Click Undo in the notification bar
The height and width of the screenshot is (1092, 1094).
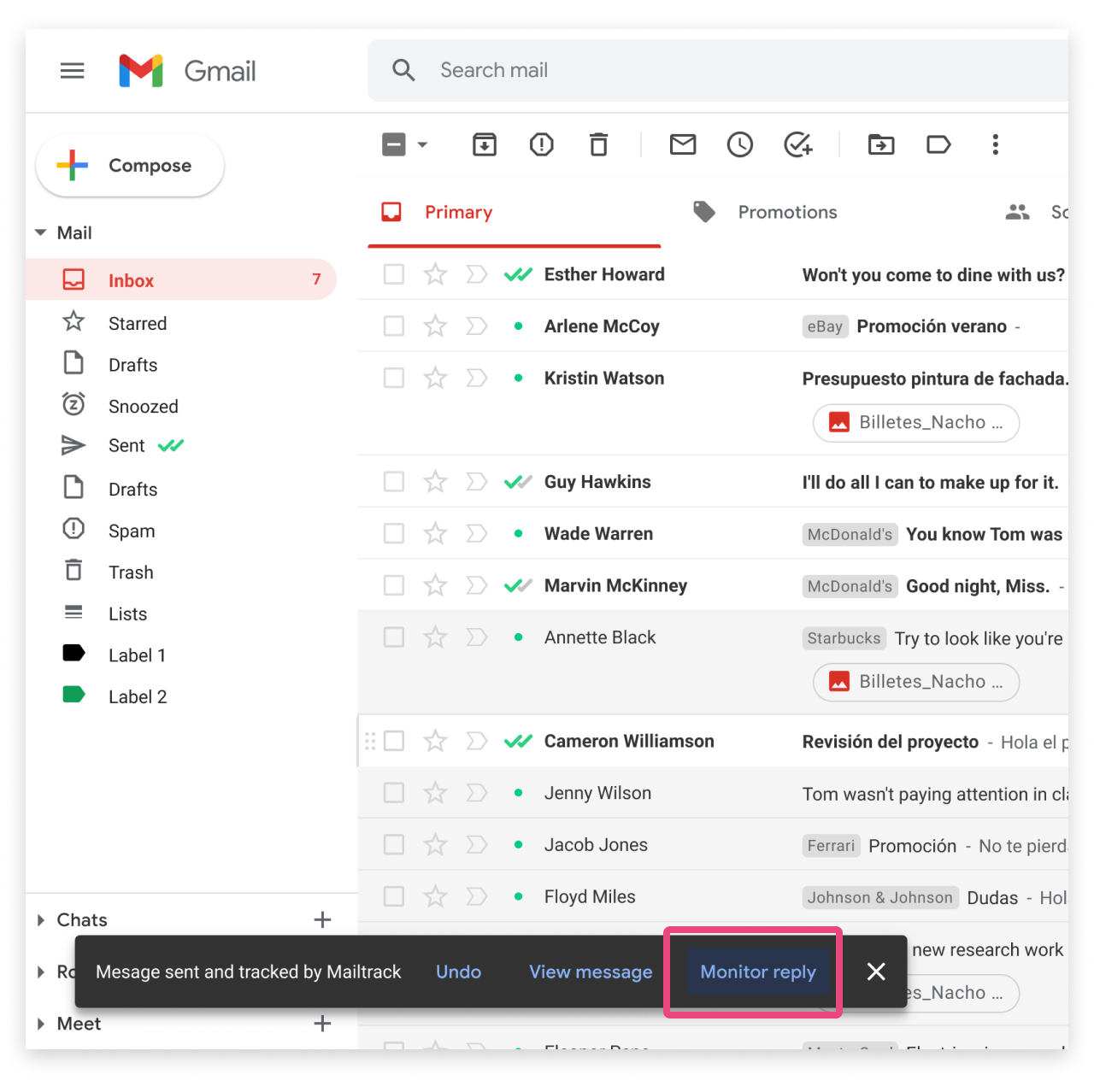point(458,972)
